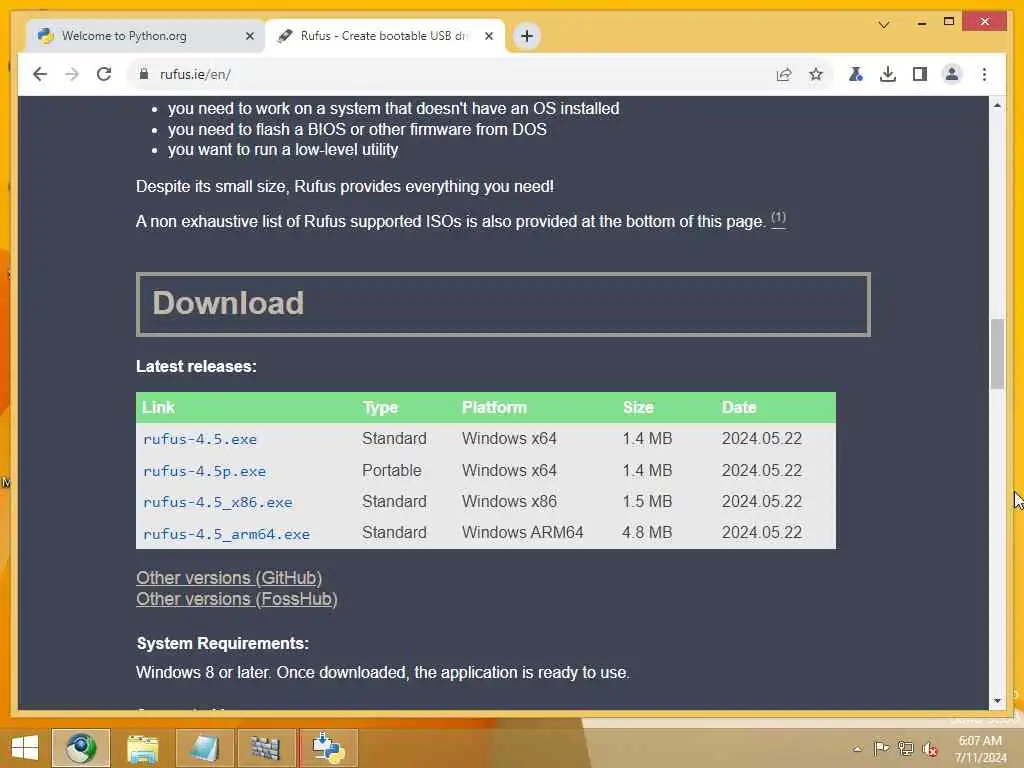Click the Portable type cell
This screenshot has width=1024, height=768.
392,470
